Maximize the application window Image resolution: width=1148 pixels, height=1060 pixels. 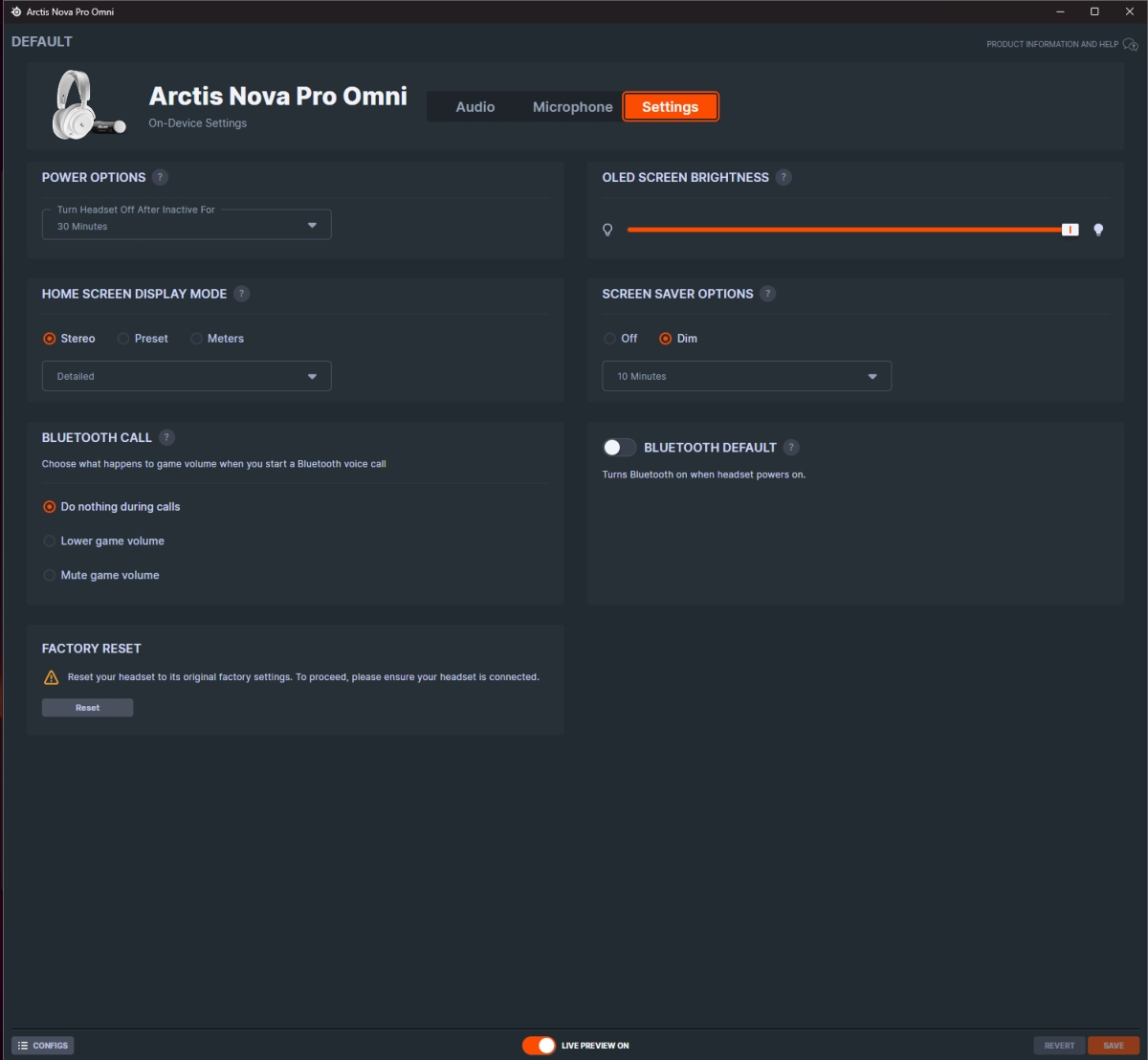tap(1094, 11)
